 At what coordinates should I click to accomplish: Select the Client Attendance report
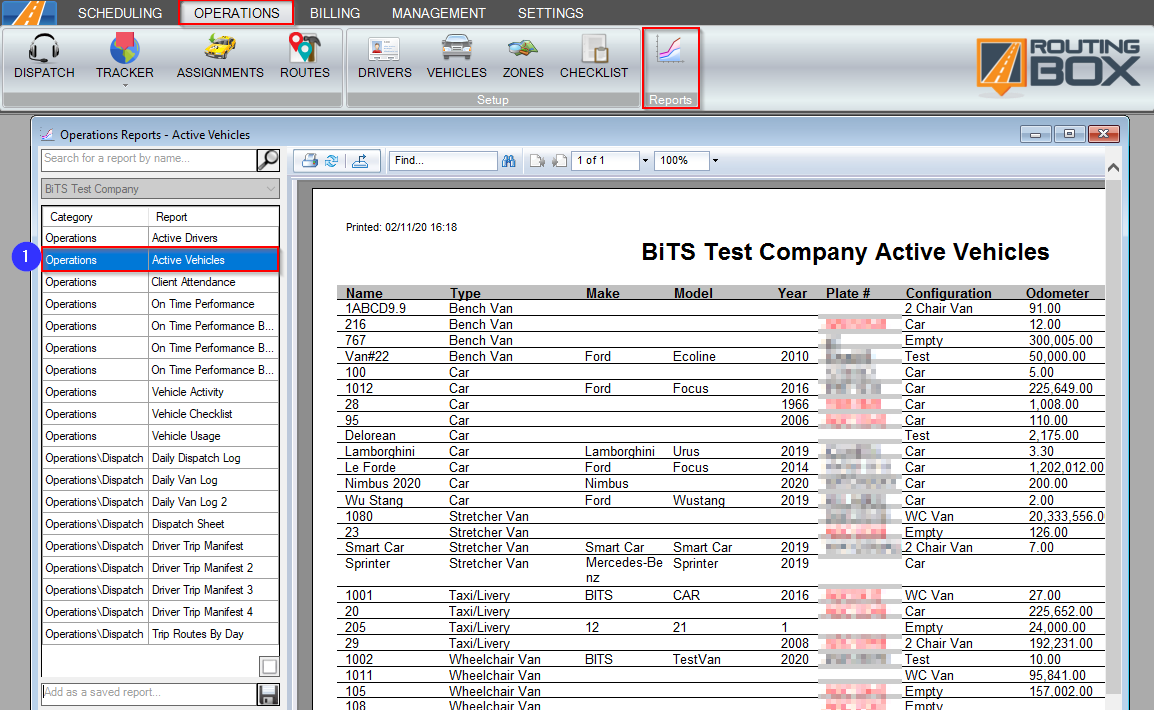(x=160, y=282)
